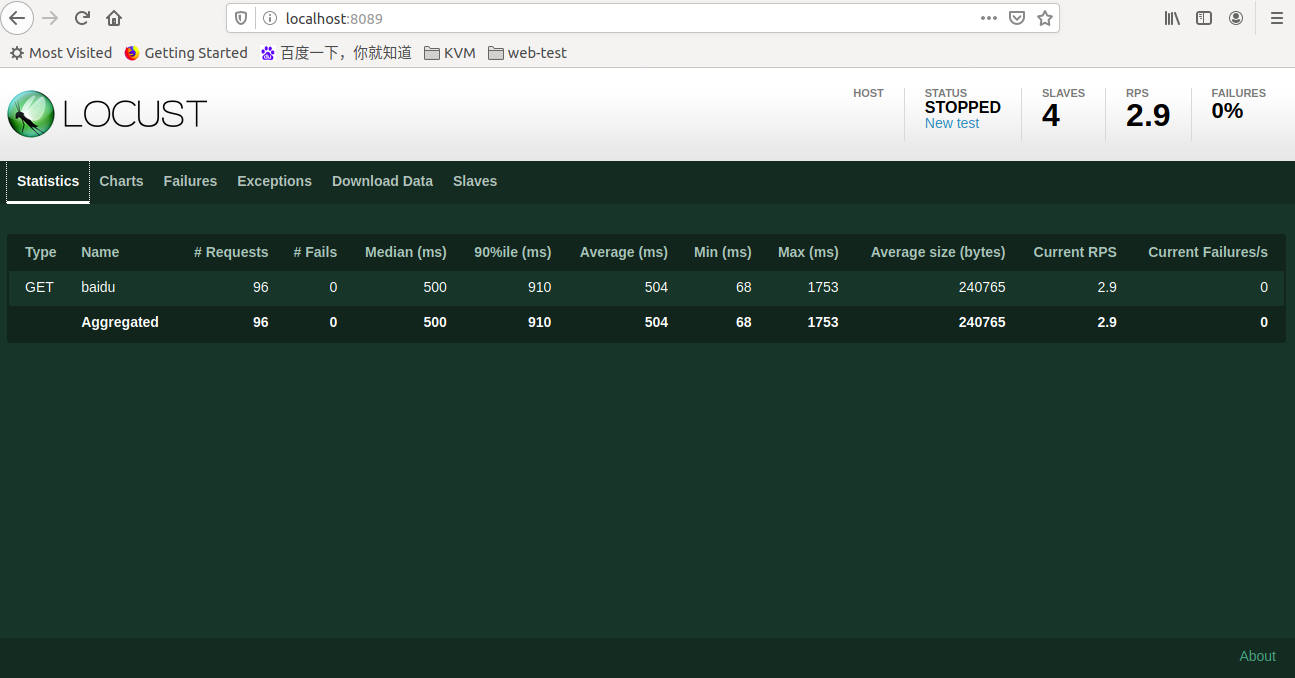Reload the page with refresh icon
1295x678 pixels.
pyautogui.click(x=82, y=18)
